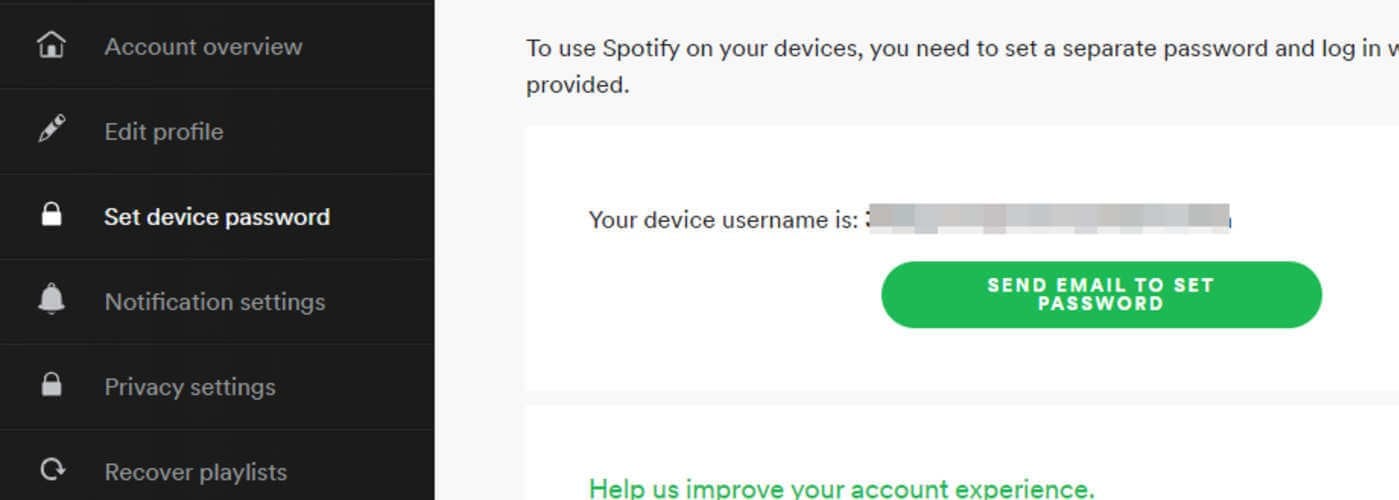Open the Notification settings text entry
Screen dimensions: 1399x500
point(215,302)
